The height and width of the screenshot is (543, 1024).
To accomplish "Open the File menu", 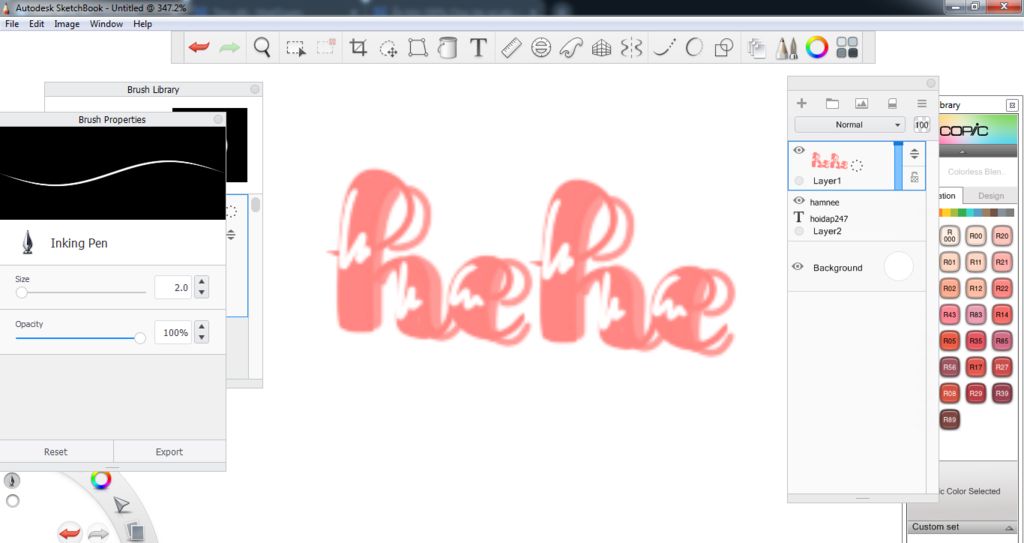I will coord(12,24).
